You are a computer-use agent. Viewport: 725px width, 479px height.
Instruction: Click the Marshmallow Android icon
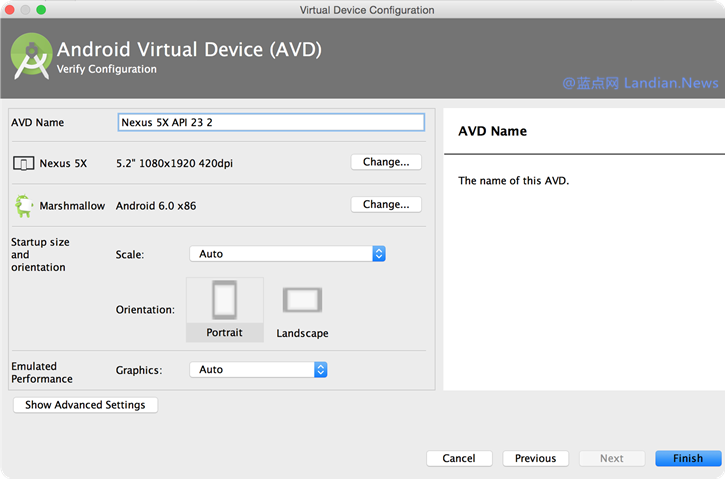click(23, 206)
